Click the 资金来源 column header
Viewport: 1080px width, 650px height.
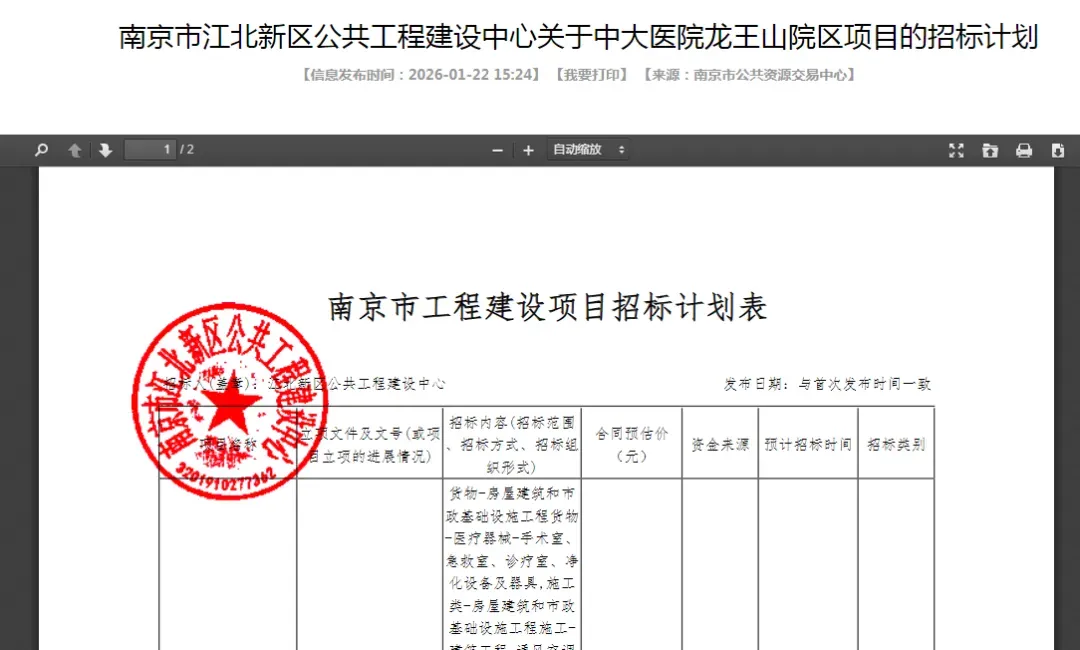[720, 444]
